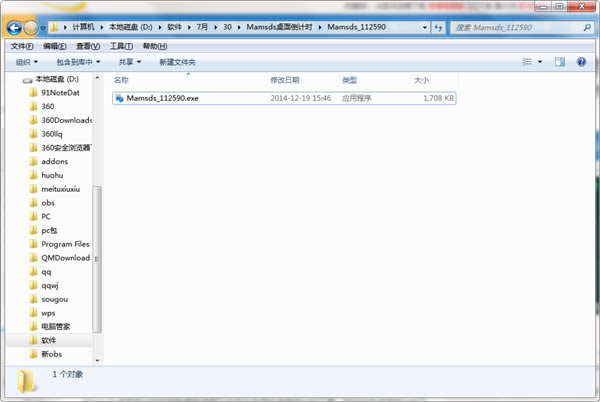
Task: Open the 文件(F) menu
Action: [22, 46]
